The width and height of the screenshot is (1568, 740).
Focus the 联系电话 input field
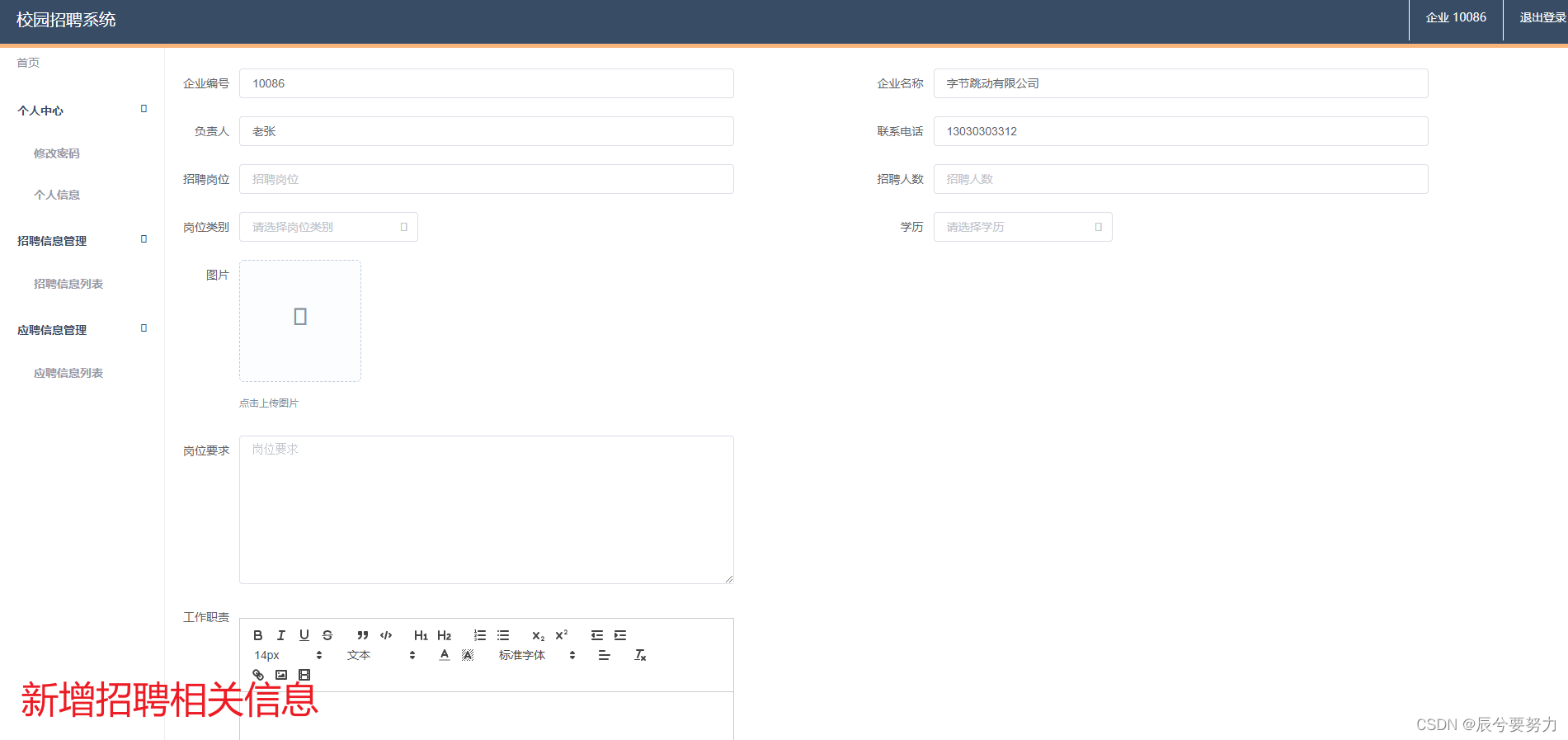pos(1181,131)
